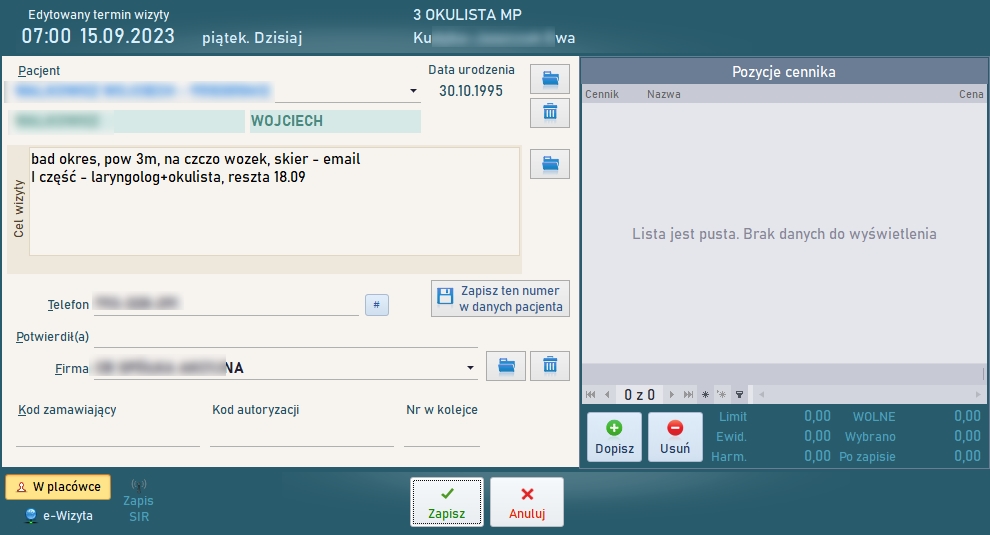Toggle the W placówce visit mode
The height and width of the screenshot is (535, 990).
58,487
